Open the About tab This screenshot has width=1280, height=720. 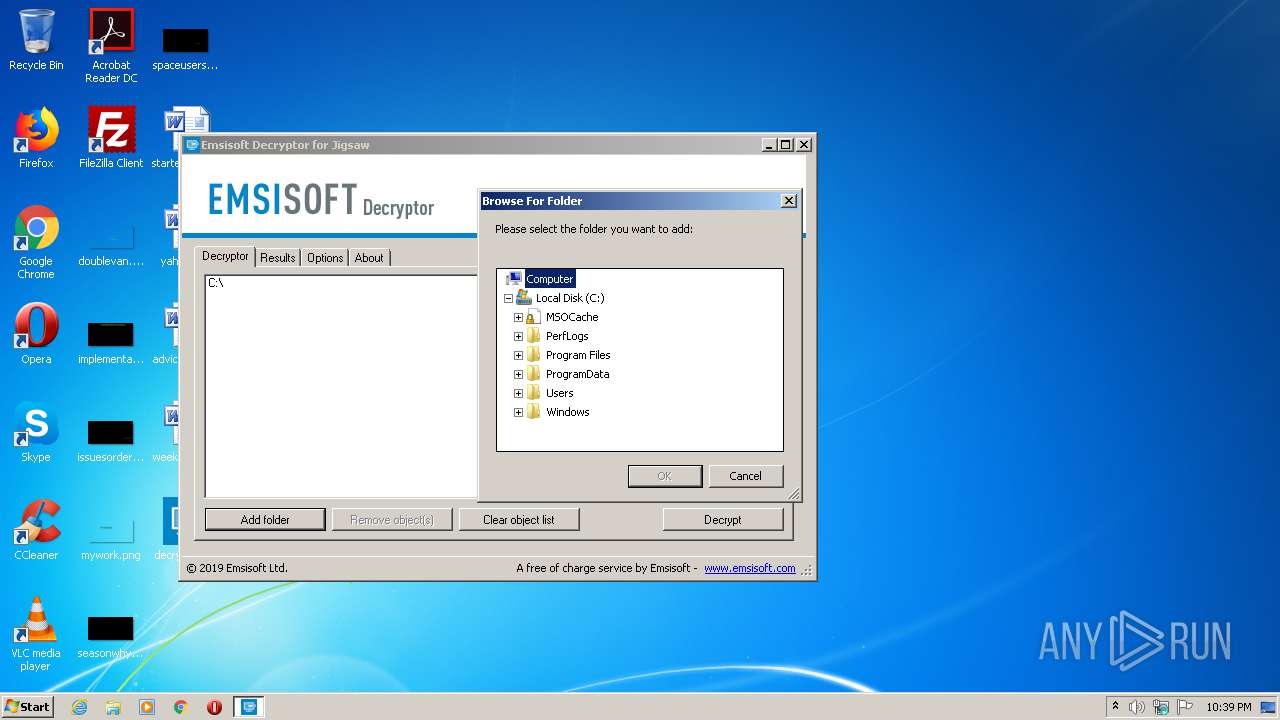[369, 257]
